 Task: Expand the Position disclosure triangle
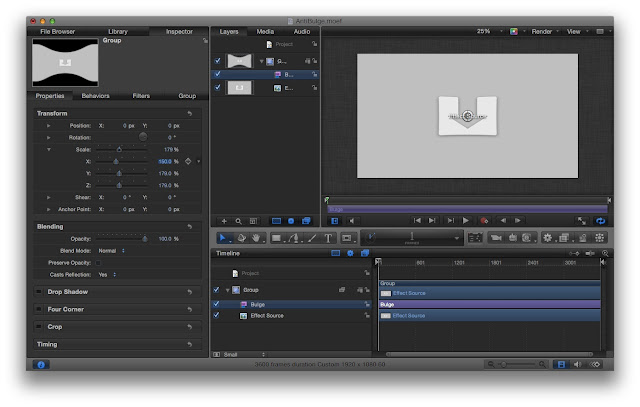[49, 126]
